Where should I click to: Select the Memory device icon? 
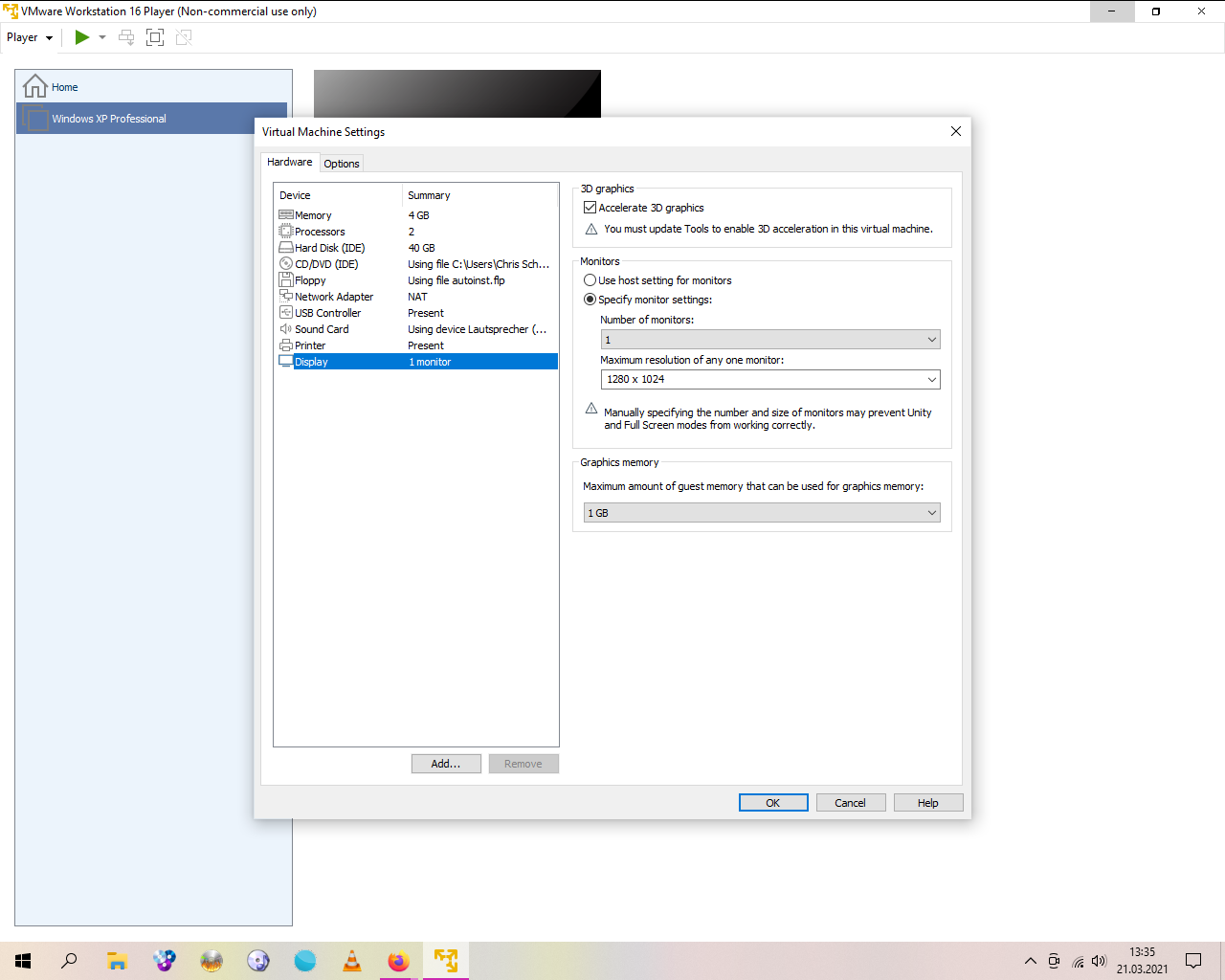pyautogui.click(x=285, y=215)
